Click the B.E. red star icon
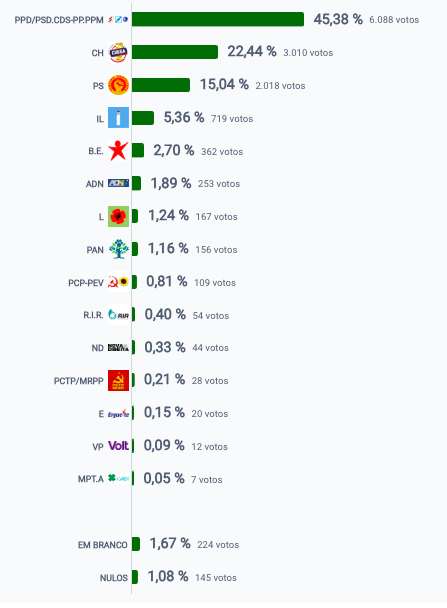The width and height of the screenshot is (447, 608). point(118,150)
